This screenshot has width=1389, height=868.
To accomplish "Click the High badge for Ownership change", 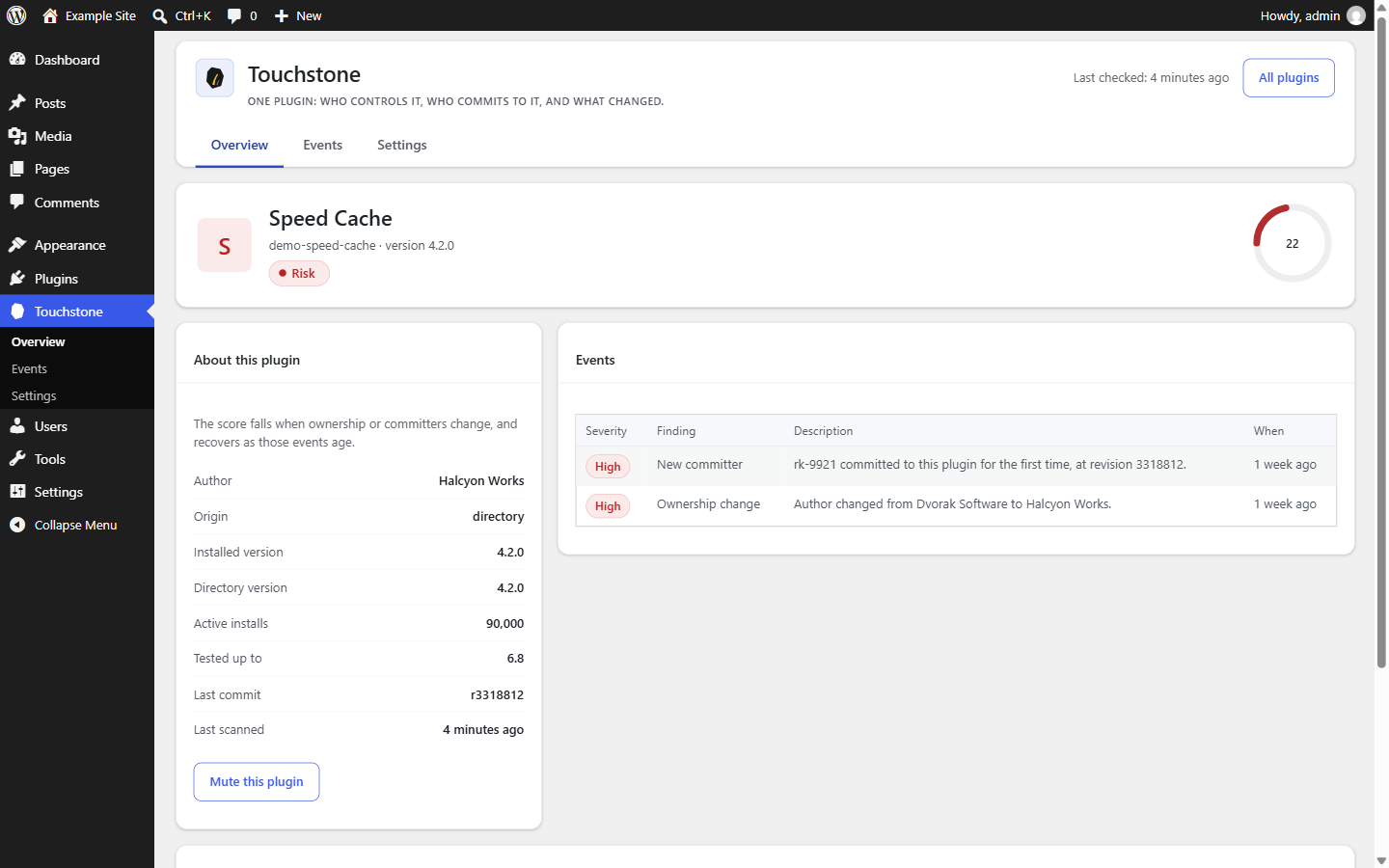I will pyautogui.click(x=608, y=506).
